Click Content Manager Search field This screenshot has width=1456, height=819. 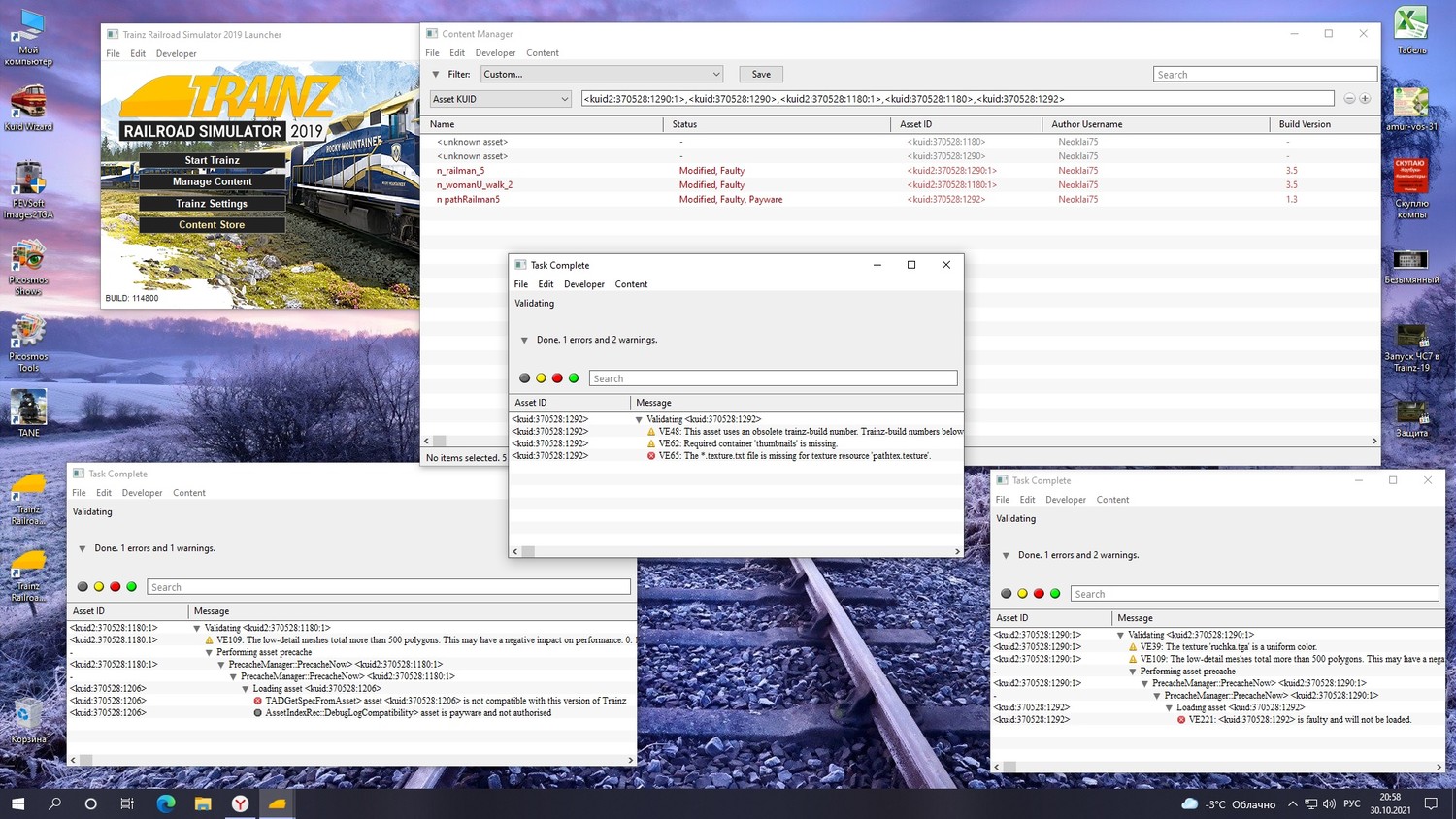tap(1265, 75)
